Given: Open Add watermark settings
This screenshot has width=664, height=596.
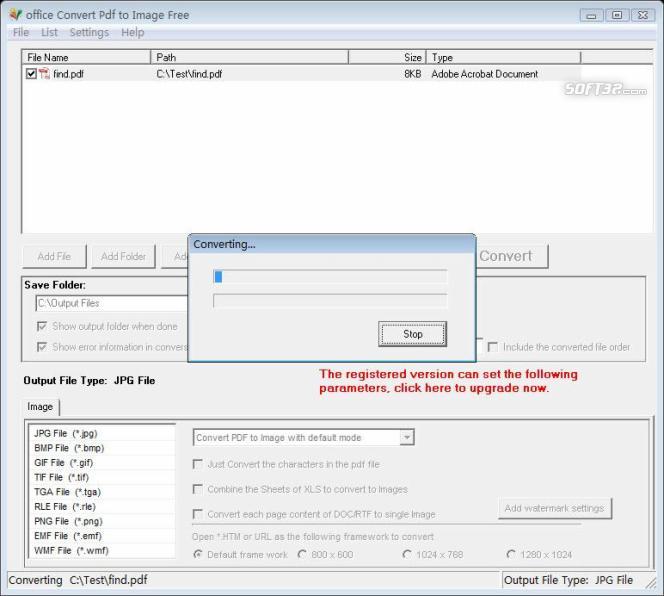Looking at the screenshot, I should coord(555,508).
